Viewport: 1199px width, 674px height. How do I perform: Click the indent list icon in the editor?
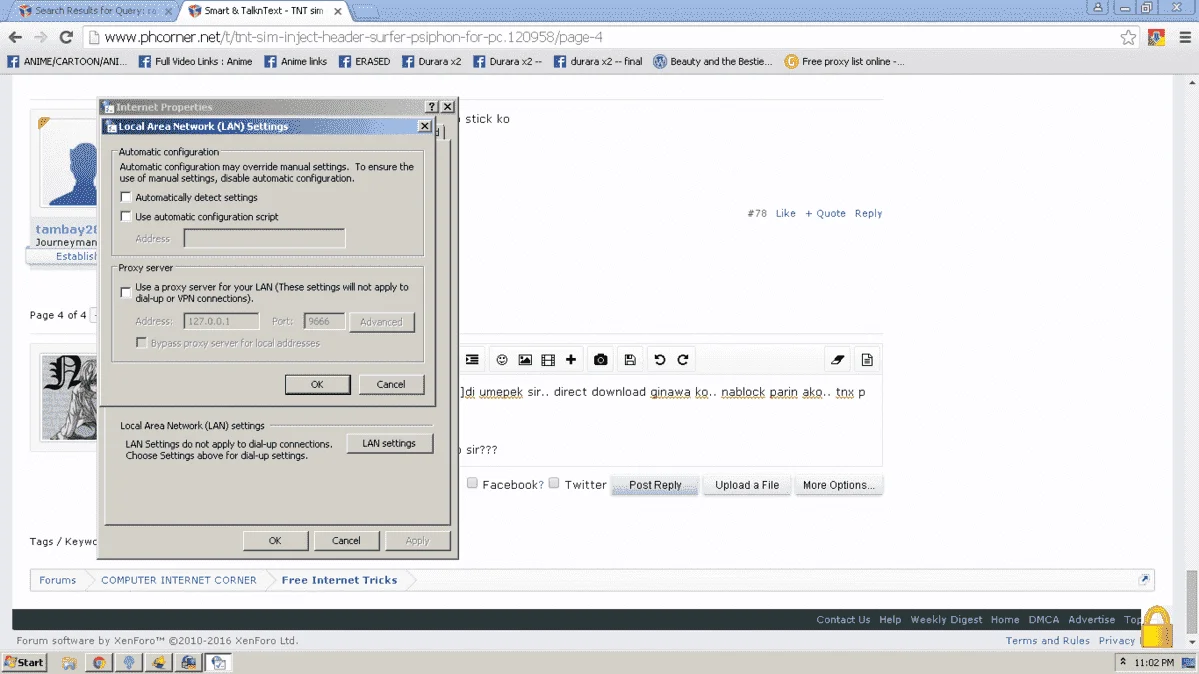(472, 360)
